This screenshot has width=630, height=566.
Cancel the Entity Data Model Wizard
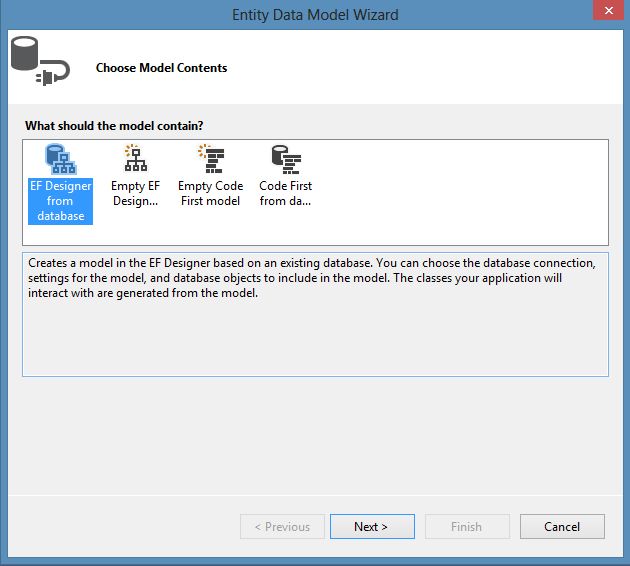(x=562, y=526)
